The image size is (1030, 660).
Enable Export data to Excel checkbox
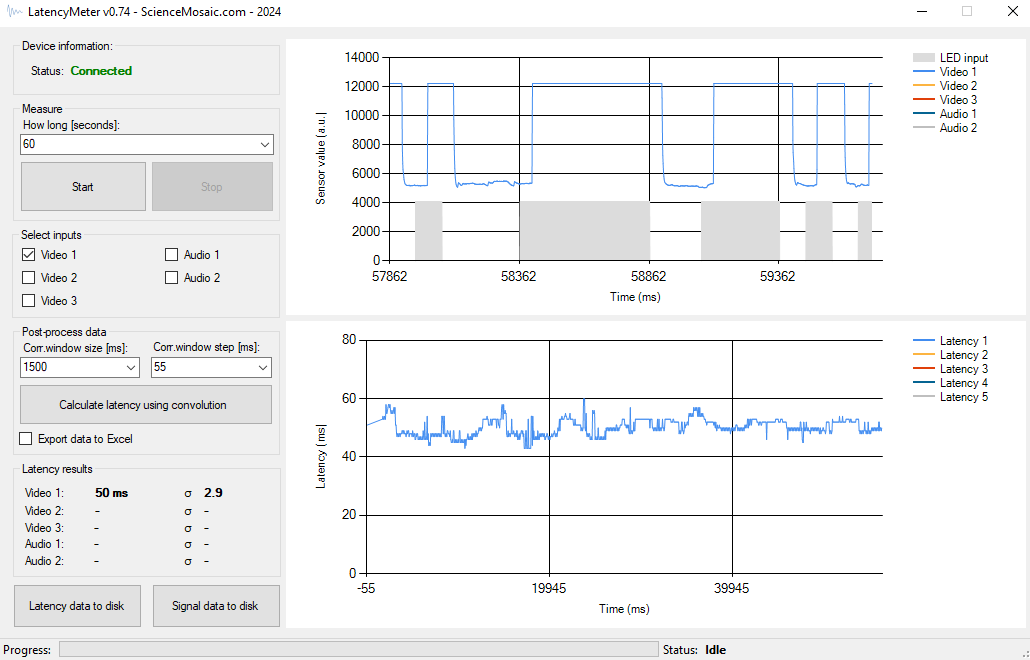click(26, 439)
